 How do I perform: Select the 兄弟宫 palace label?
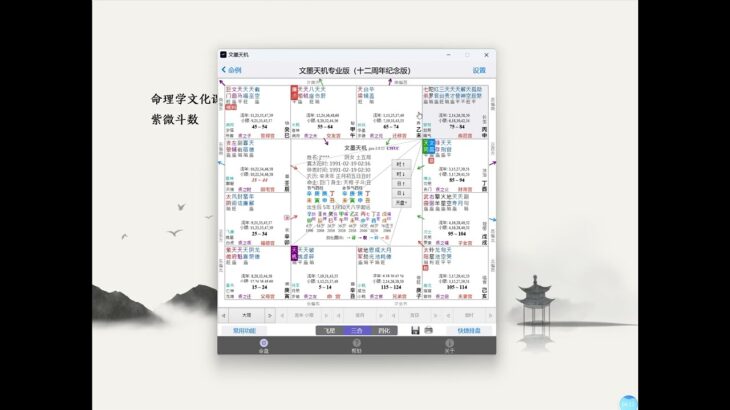click(399, 296)
